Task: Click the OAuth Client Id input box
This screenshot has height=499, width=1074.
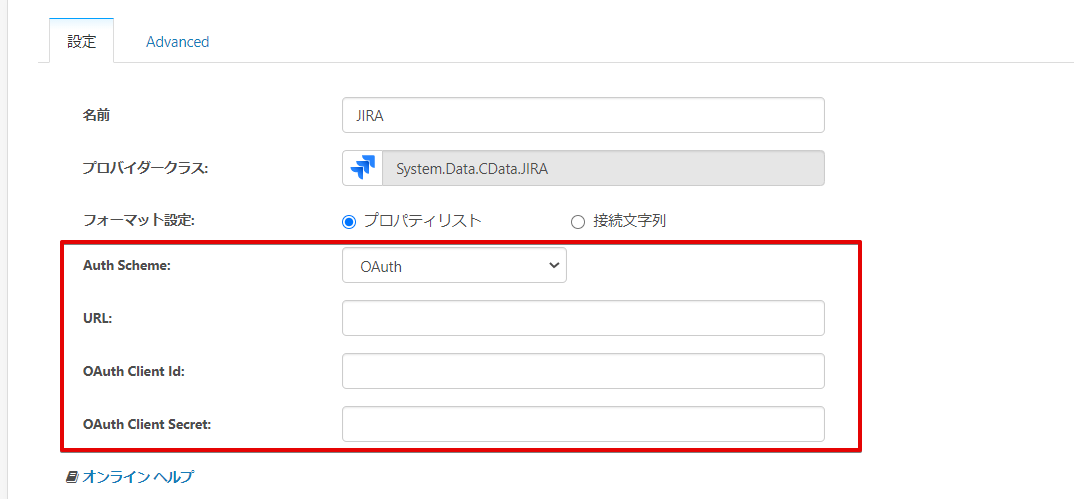Action: [x=583, y=371]
